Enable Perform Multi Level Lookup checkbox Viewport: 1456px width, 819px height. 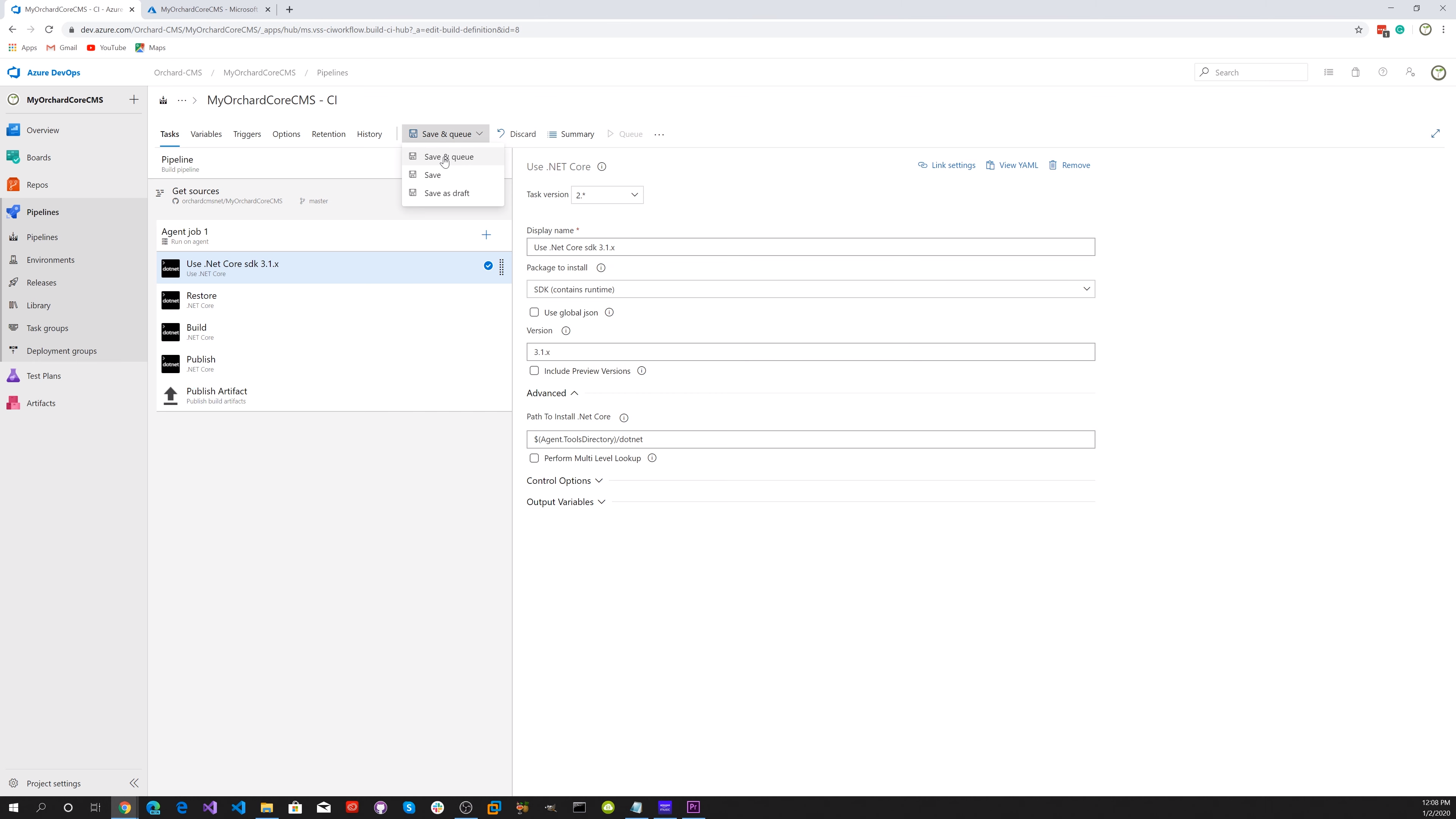pyautogui.click(x=534, y=458)
